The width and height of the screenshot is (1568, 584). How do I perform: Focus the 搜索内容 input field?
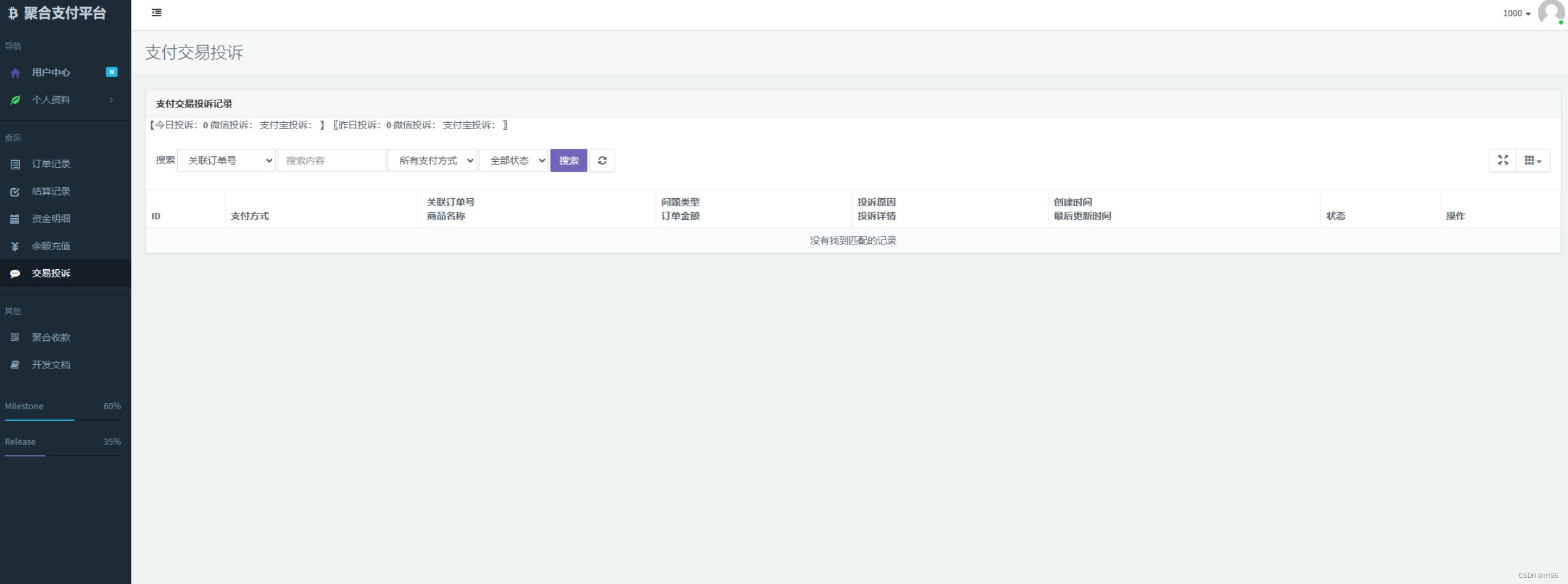(331, 161)
